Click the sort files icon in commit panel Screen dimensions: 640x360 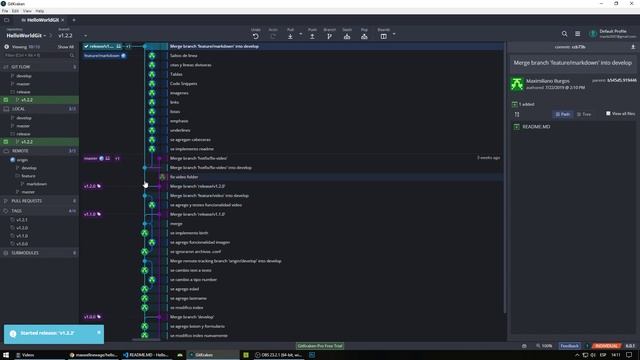click(x=517, y=114)
